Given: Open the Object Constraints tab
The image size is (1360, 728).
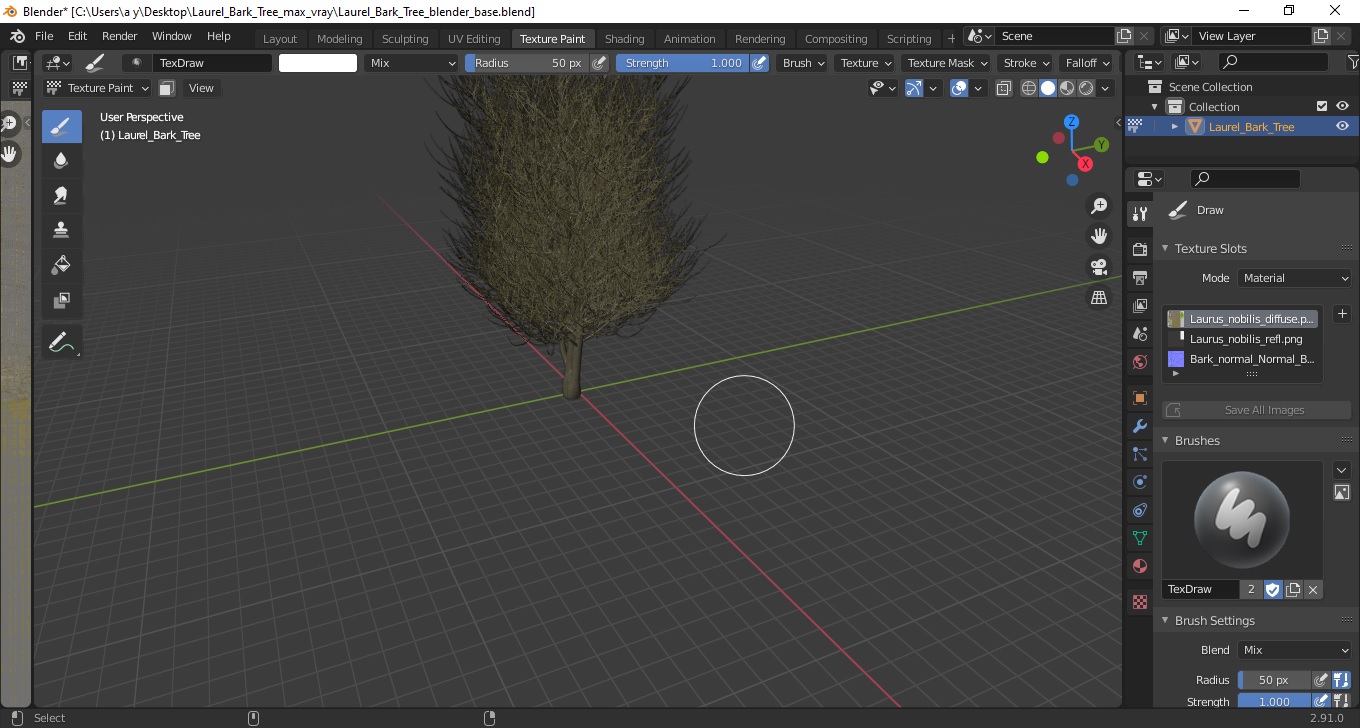Looking at the screenshot, I should point(1139,510).
